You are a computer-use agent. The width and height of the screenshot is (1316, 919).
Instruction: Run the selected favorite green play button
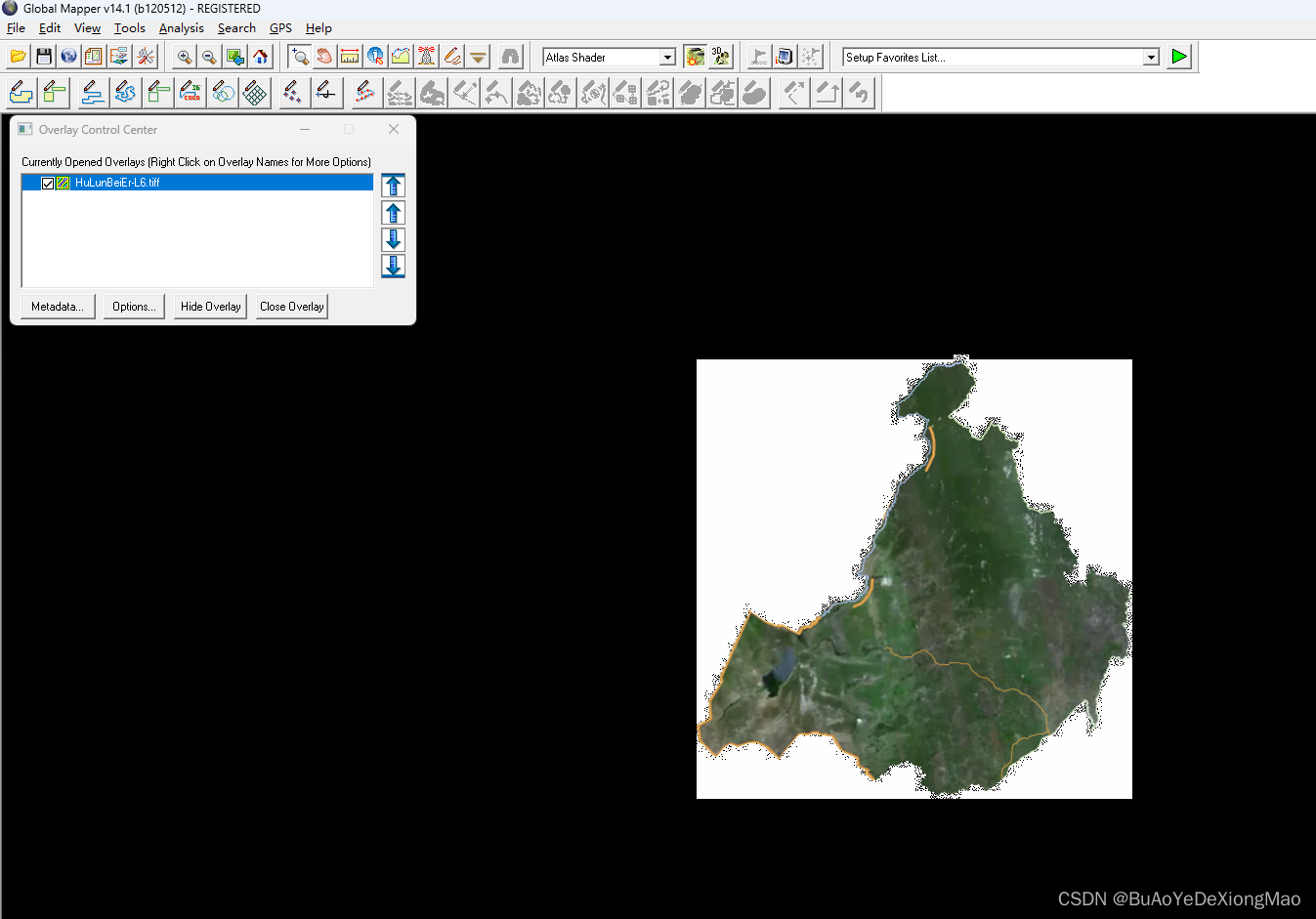coord(1179,57)
